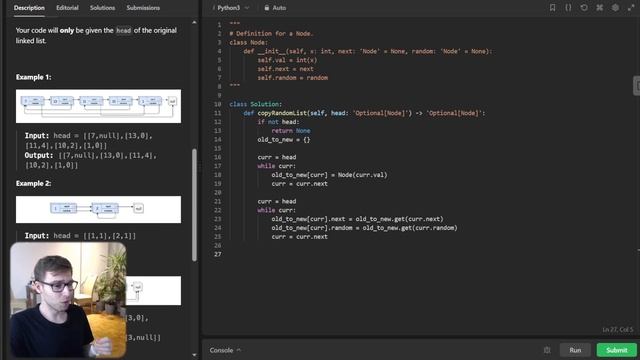Click 'old_to_new[curr] = Node(curr.val)' line

click(329, 175)
